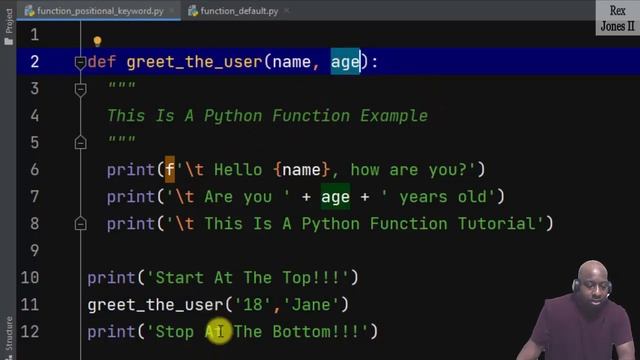Click the yellow light bulb intention icon
640x360 pixels.
pos(97,41)
